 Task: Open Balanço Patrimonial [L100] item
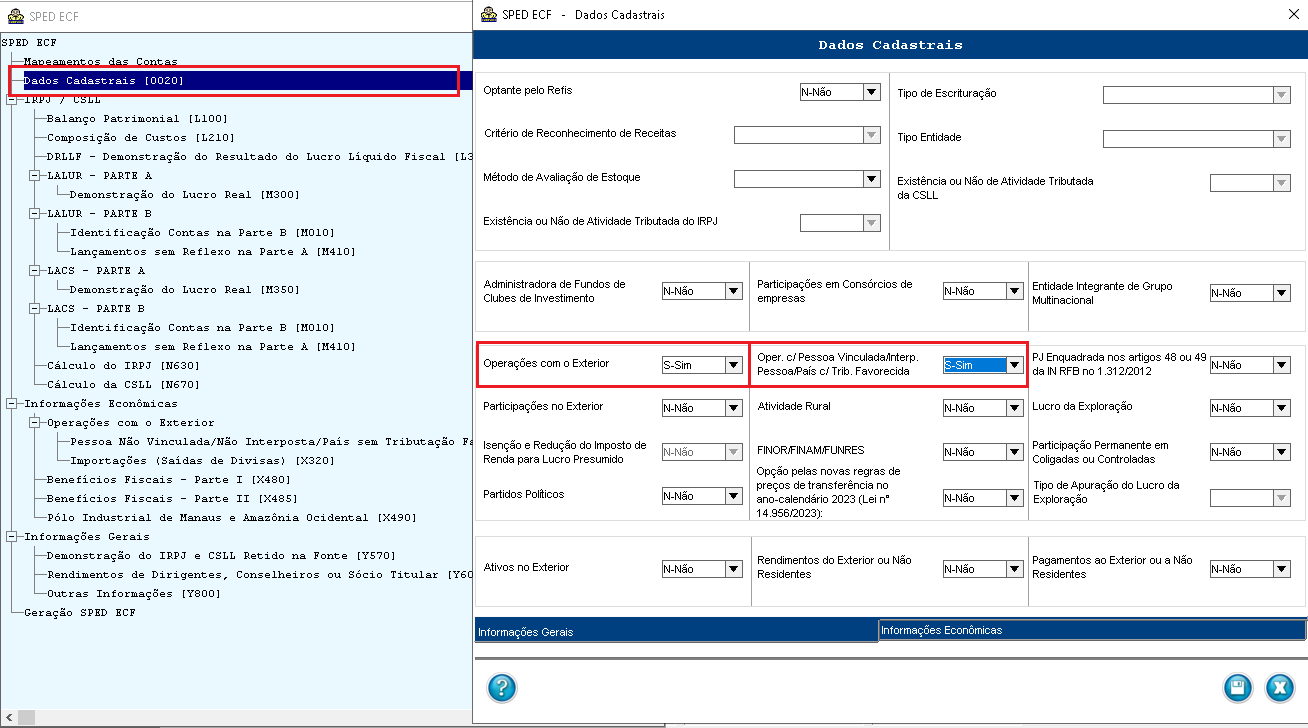tap(137, 118)
